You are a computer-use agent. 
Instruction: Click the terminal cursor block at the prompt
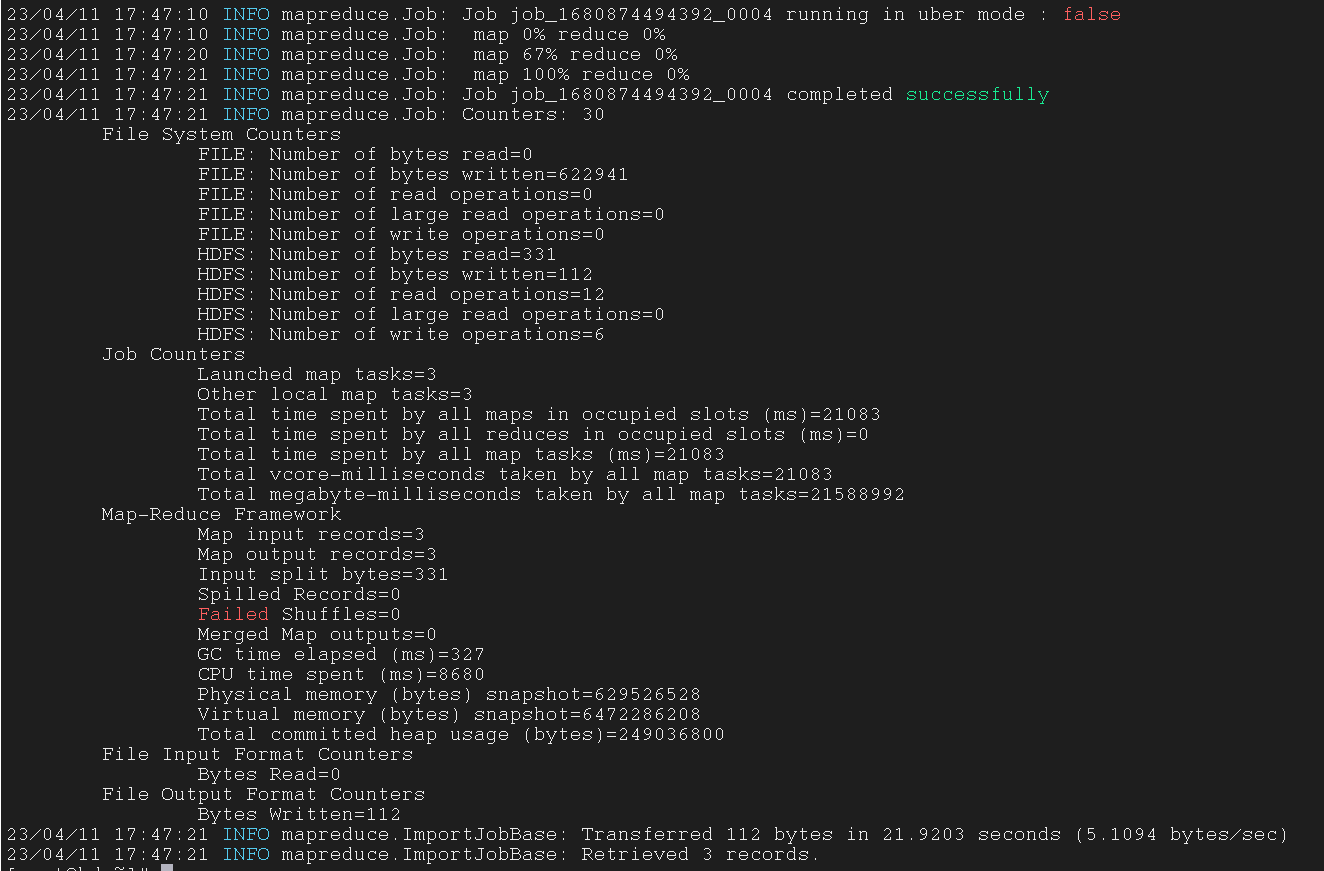(x=167, y=868)
